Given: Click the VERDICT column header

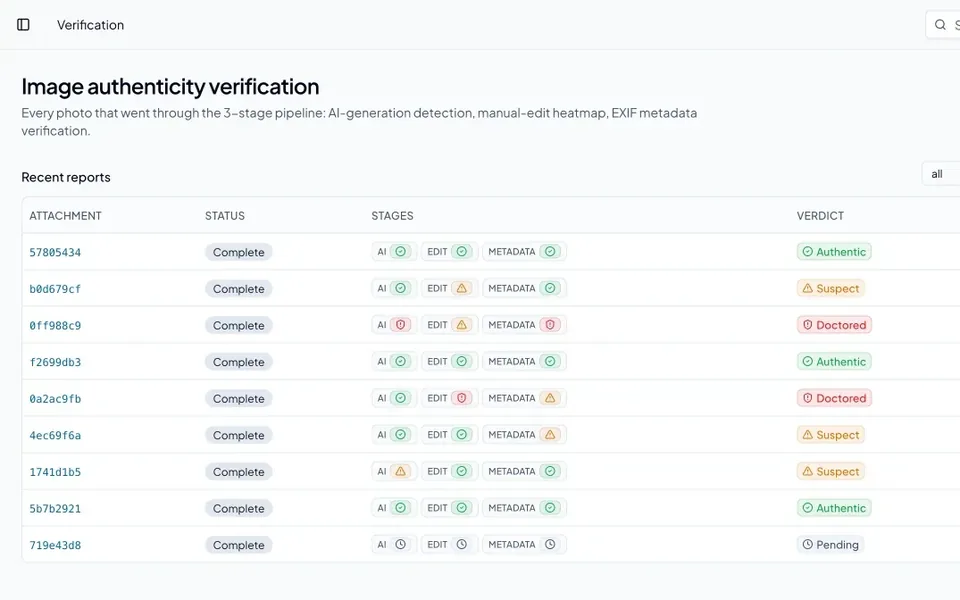Looking at the screenshot, I should click(820, 216).
